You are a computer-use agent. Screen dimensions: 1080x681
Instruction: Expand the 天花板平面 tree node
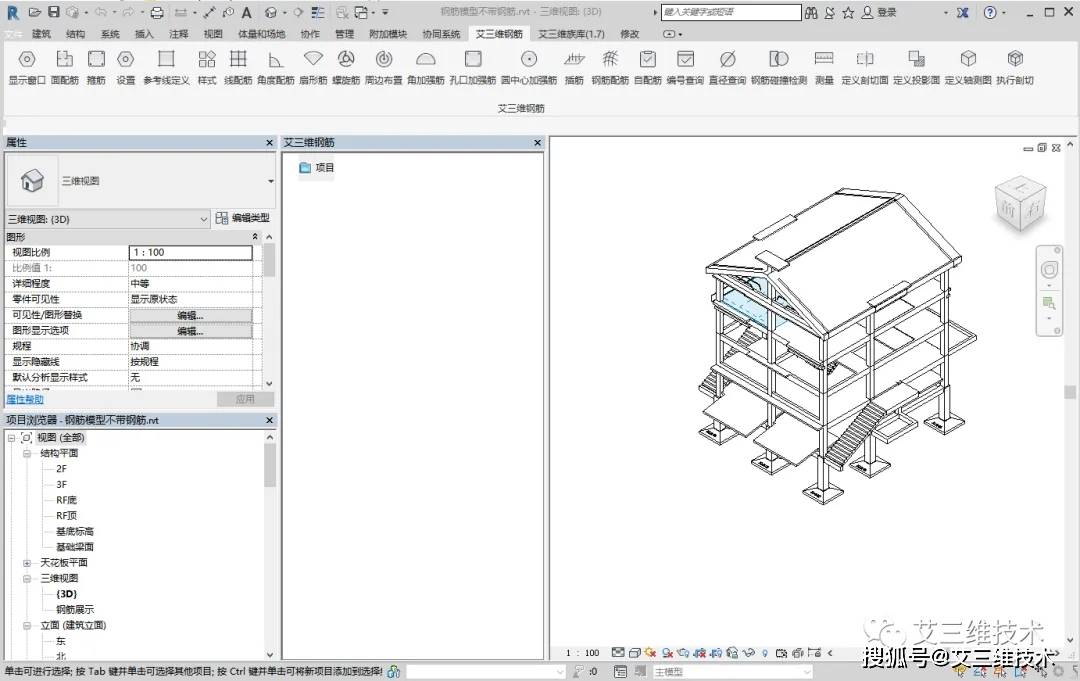pos(27,563)
